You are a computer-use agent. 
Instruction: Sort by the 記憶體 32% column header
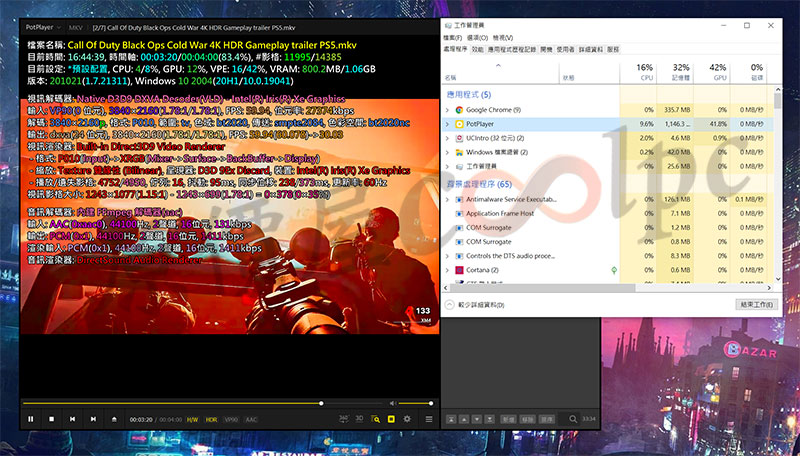[x=675, y=72]
